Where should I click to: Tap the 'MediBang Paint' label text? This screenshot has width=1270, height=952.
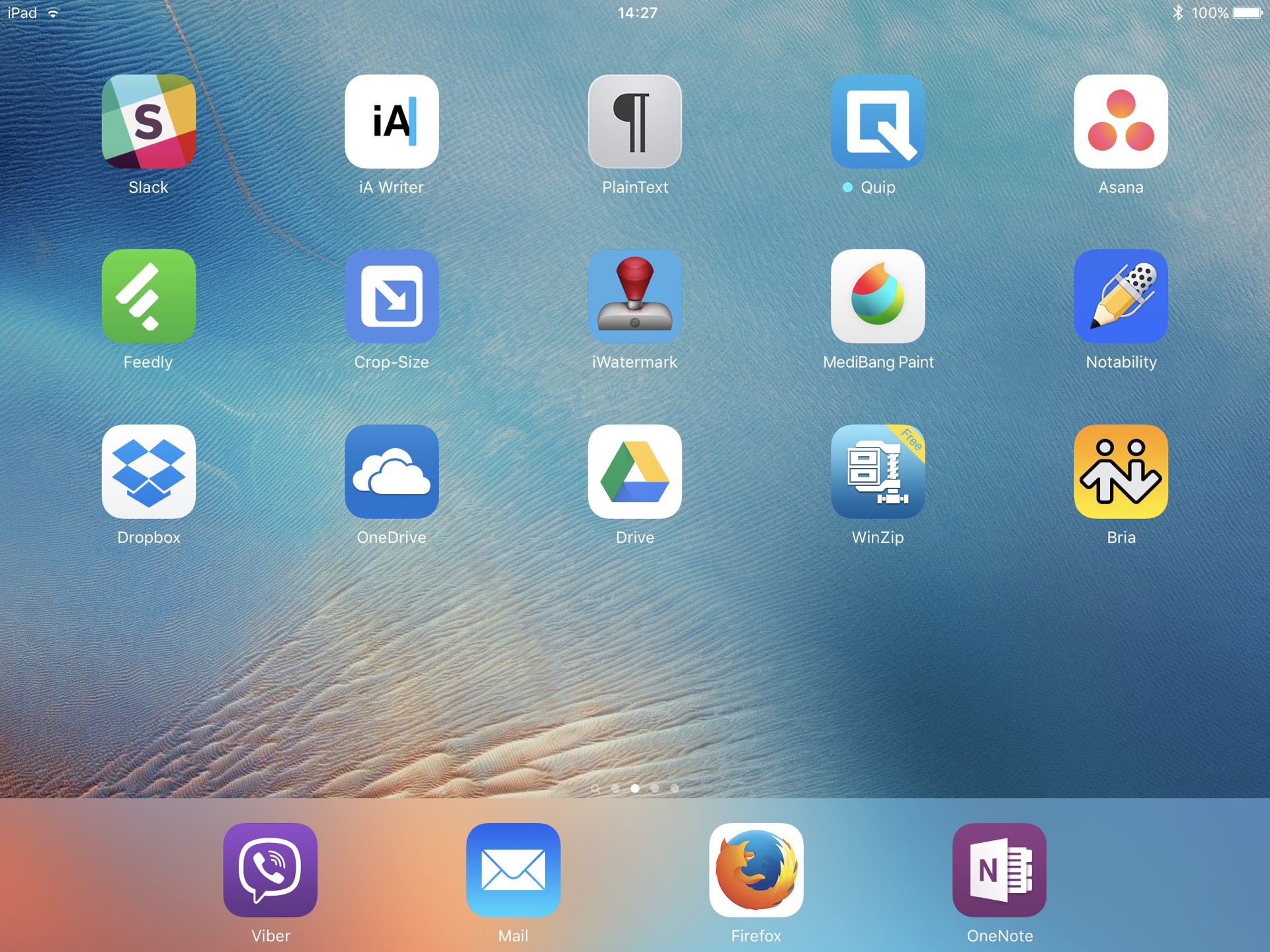878,362
